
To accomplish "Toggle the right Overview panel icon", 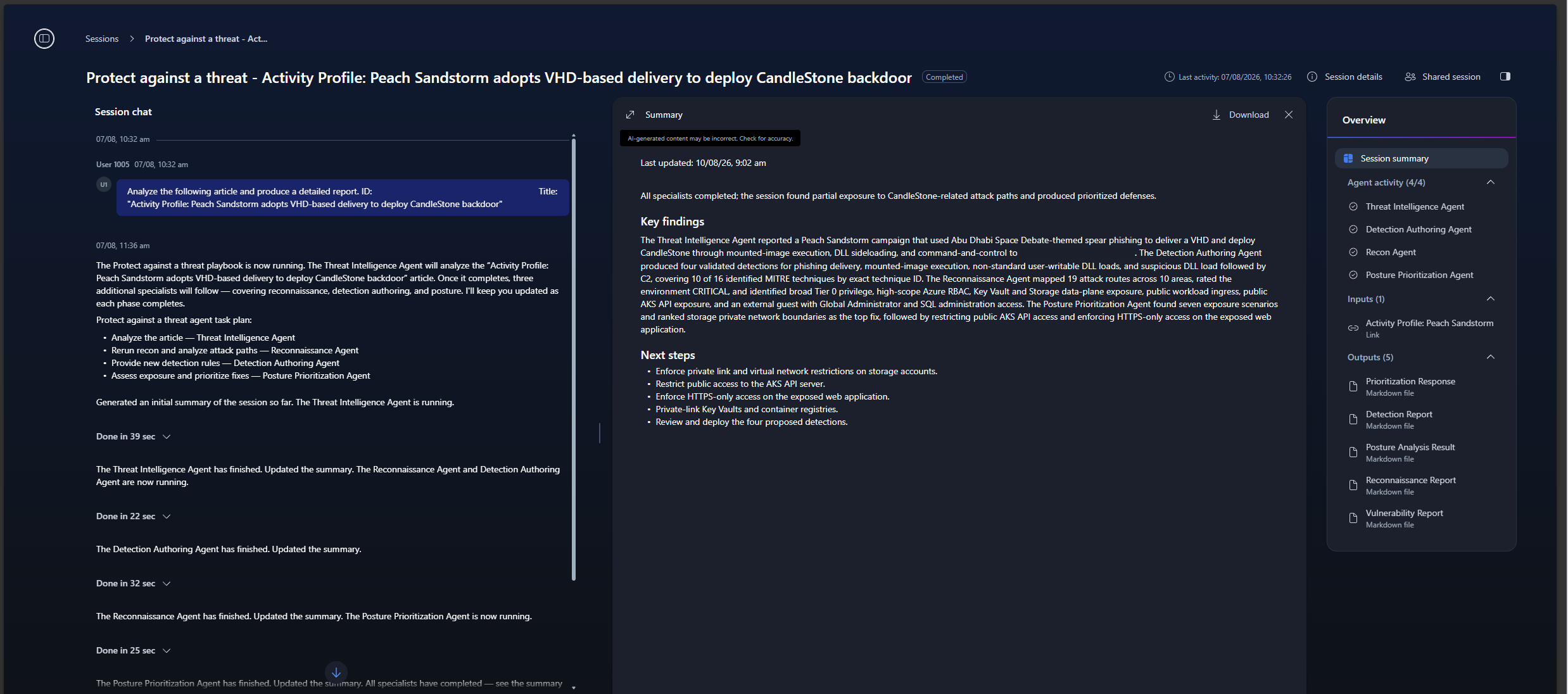I will click(x=1505, y=77).
